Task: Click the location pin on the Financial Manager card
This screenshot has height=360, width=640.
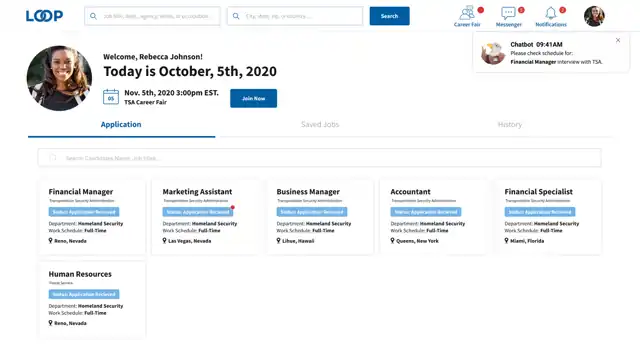Action: [51, 240]
